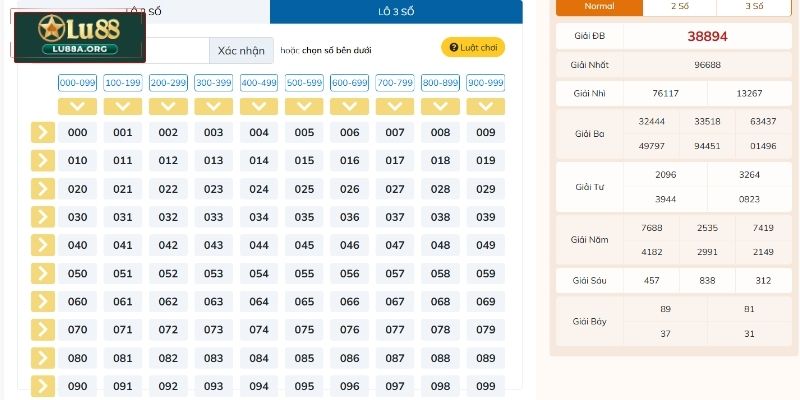Click the yellow arrow beside row 070
Image resolution: width=800 pixels, height=400 pixels.
(43, 330)
